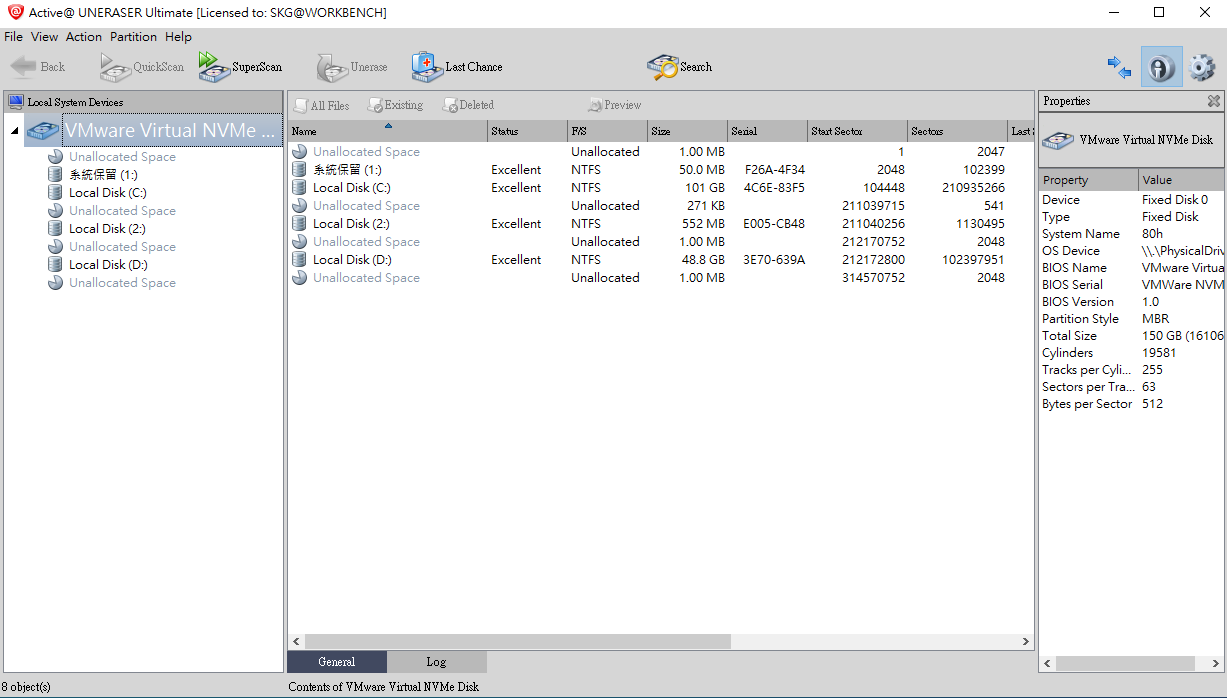
Task: Click the Value column header in Properties
Action: pos(1181,180)
